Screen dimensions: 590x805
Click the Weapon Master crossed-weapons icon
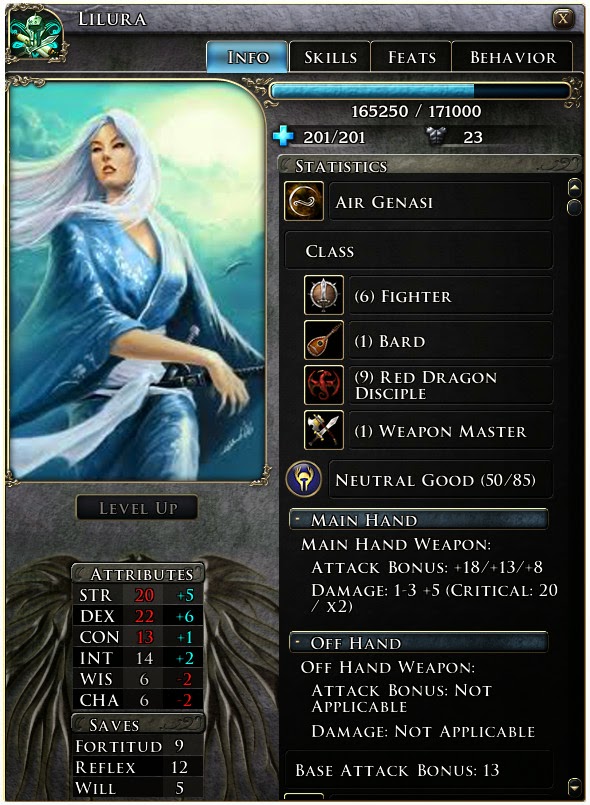tap(323, 430)
